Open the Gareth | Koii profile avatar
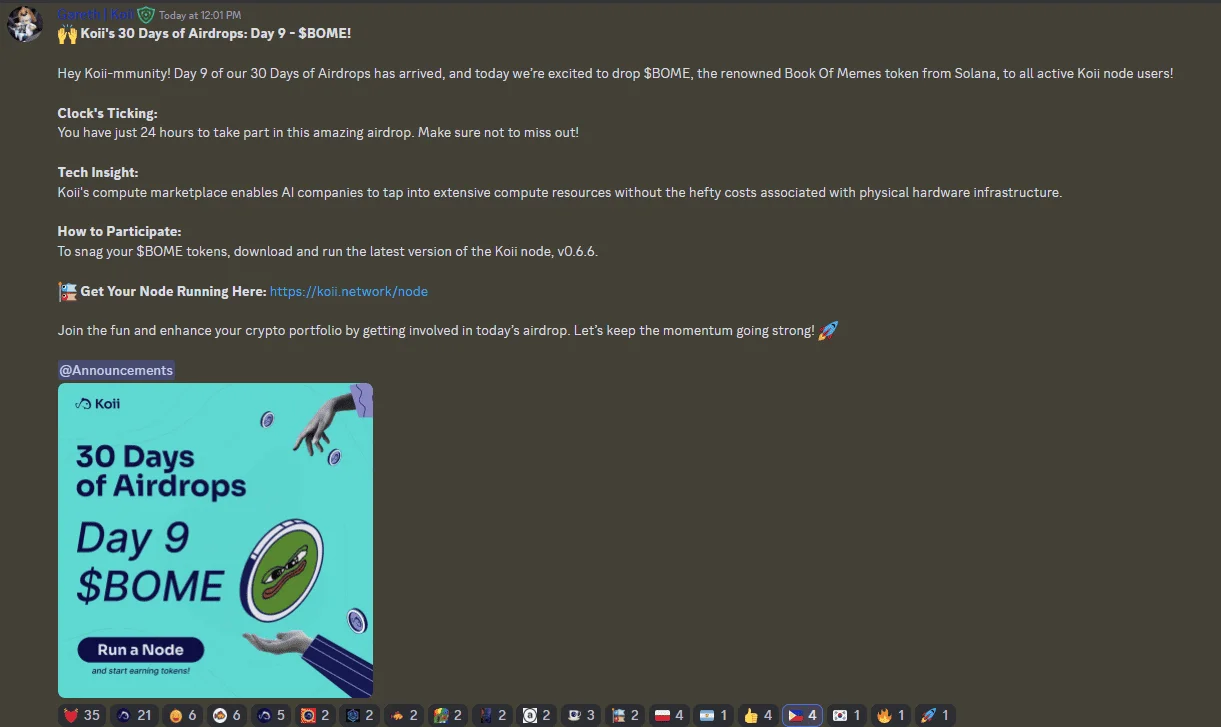Image resolution: width=1221 pixels, height=727 pixels. coord(24,24)
